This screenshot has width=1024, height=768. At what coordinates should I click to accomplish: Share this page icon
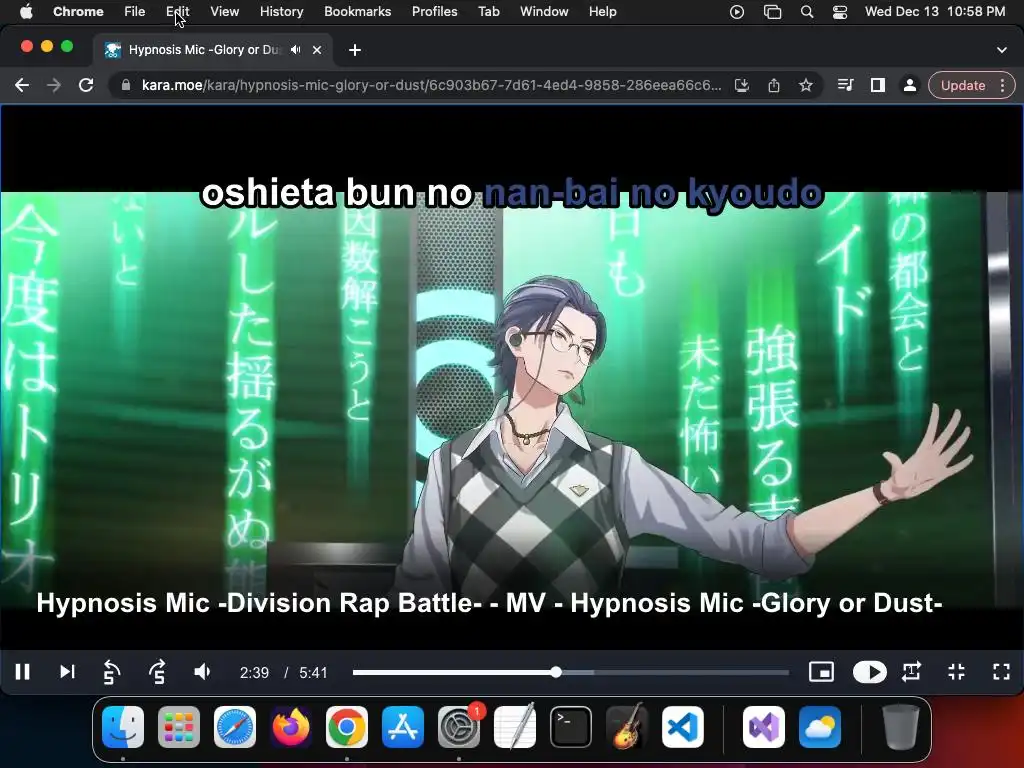click(x=774, y=86)
